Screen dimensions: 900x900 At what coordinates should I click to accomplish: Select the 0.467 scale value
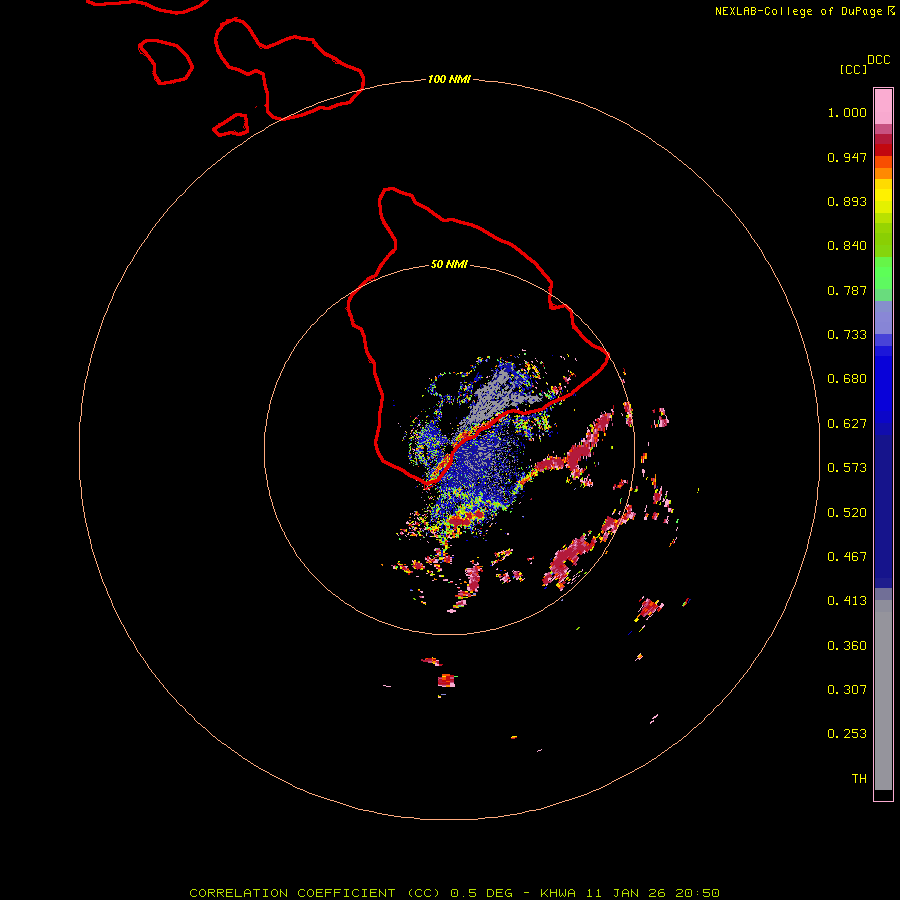click(847, 557)
